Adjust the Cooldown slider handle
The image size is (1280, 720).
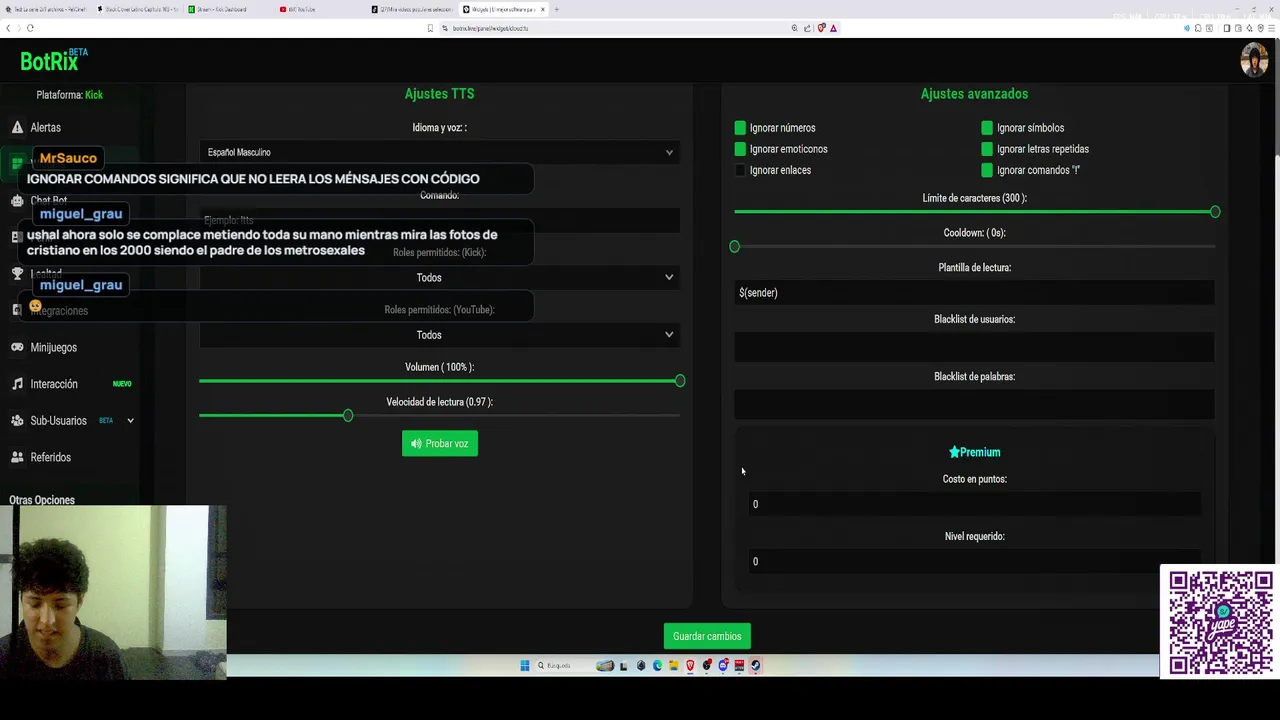coord(735,246)
